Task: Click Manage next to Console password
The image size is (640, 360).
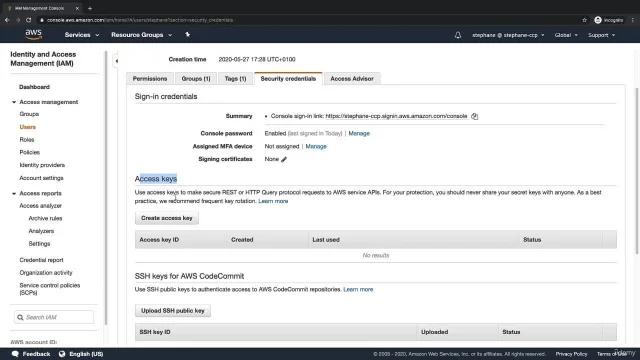Action: coord(359,133)
